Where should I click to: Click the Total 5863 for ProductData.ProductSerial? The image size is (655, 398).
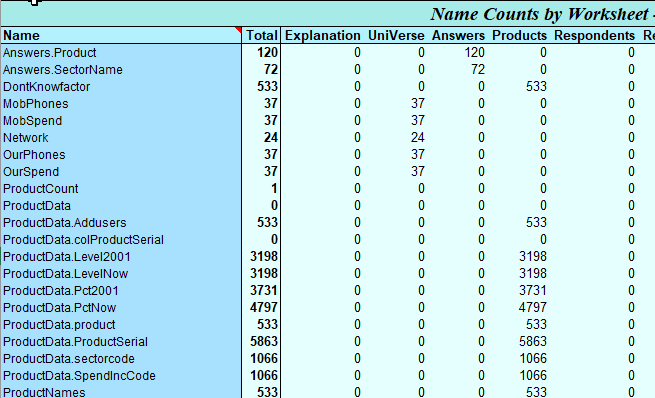coord(264,342)
